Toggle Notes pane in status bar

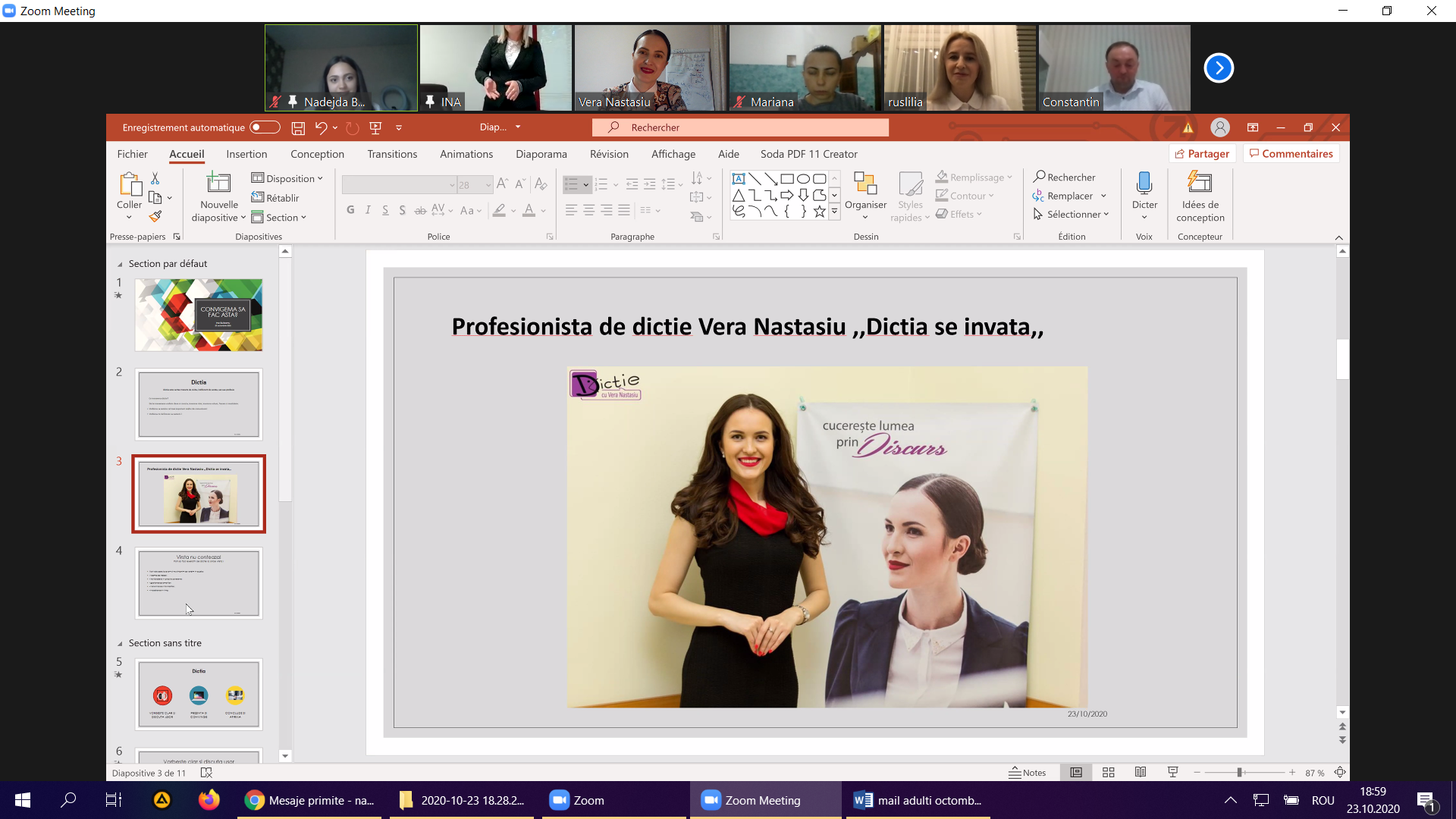[x=1027, y=772]
